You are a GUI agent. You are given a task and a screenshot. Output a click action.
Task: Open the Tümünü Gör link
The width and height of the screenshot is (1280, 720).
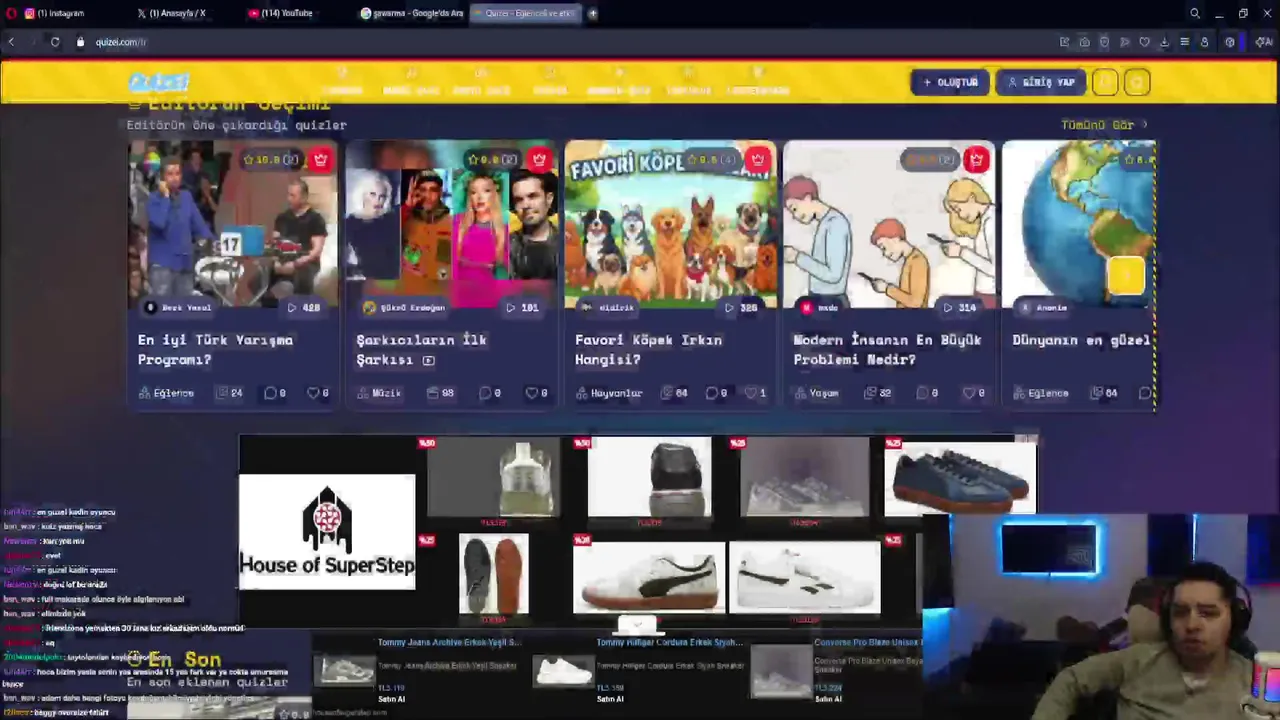[x=1104, y=125]
